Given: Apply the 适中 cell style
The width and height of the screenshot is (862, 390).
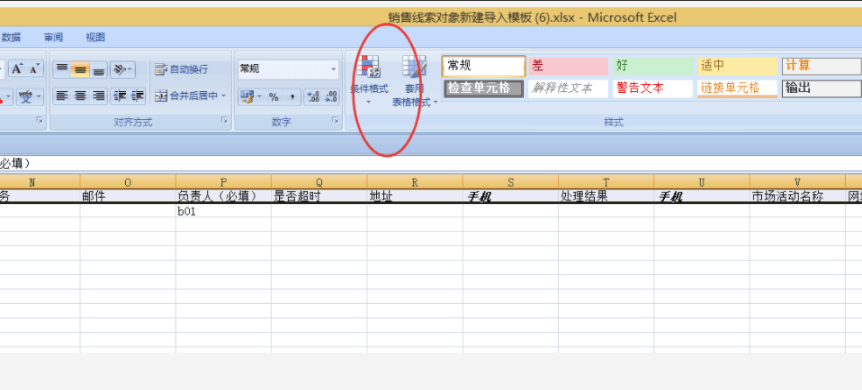Looking at the screenshot, I should pyautogui.click(x=738, y=66).
